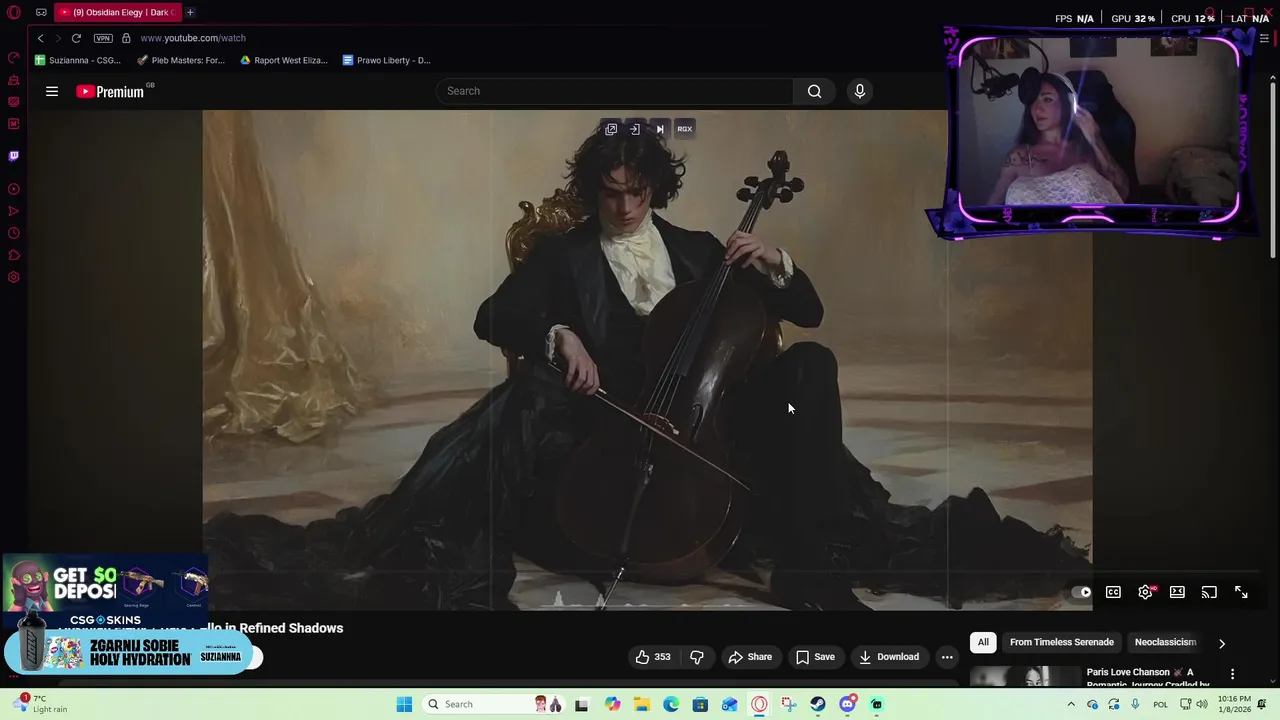
Task: Skip to next video via overlay icon
Action: pyautogui.click(x=659, y=129)
